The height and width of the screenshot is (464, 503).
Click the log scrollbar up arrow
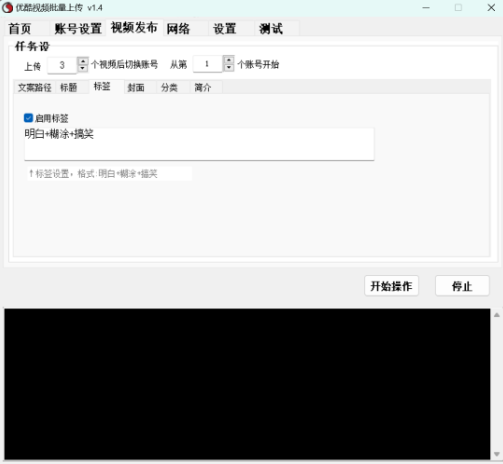pos(497,315)
